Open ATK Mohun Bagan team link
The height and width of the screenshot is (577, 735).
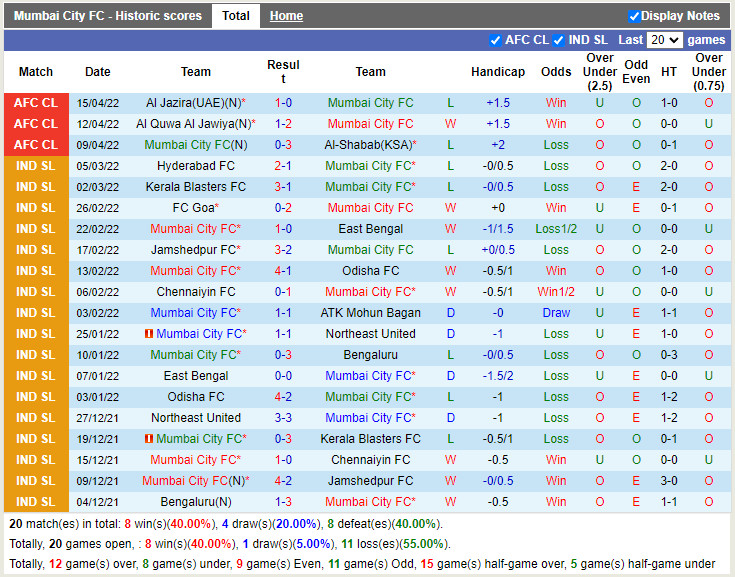tap(370, 313)
